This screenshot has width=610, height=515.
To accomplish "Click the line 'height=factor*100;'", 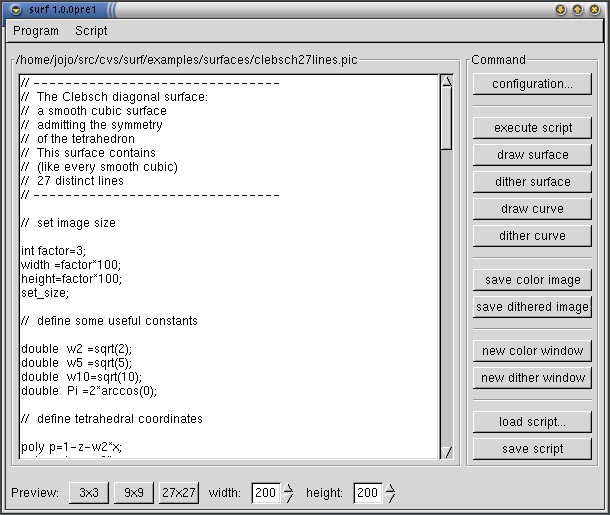I will (71, 279).
